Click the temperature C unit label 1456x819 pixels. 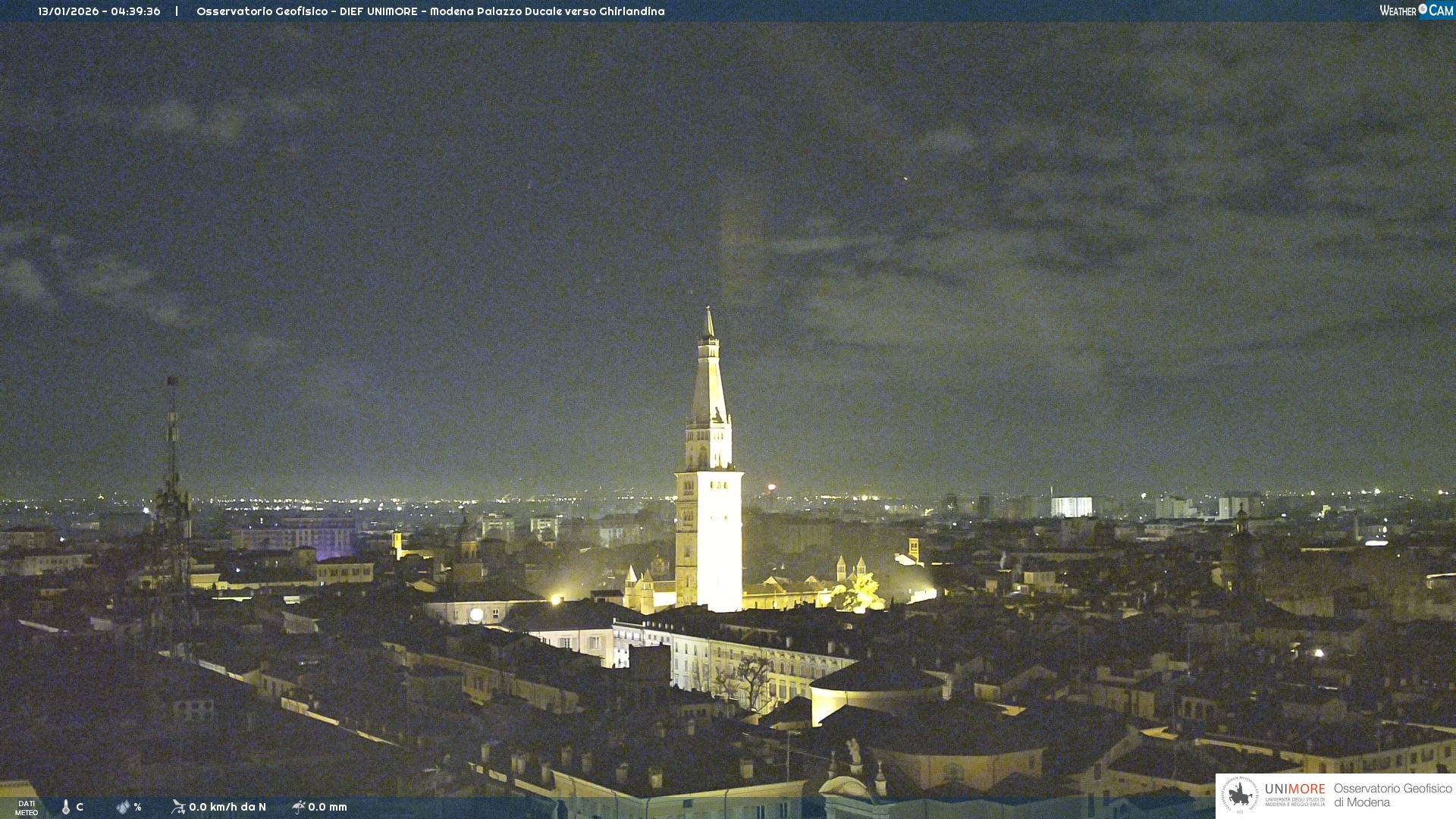[80, 807]
